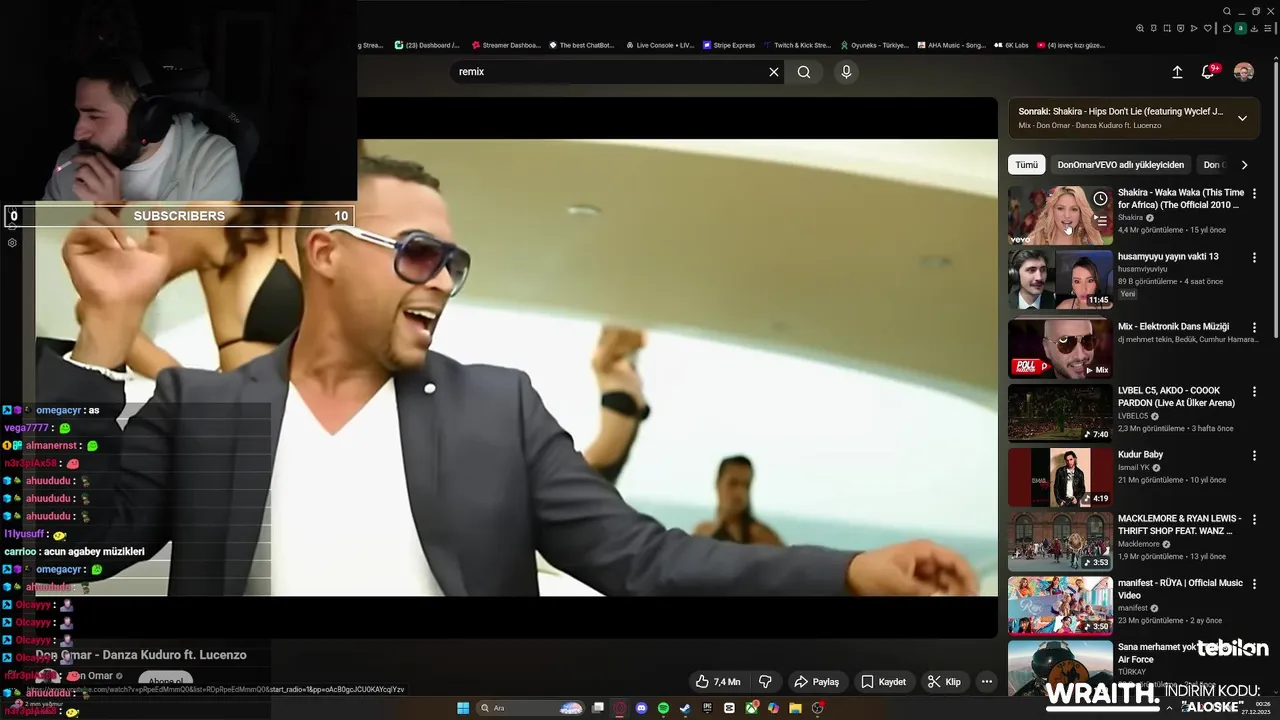Viewport: 1280px width, 720px height.
Task: Open the AHA Music bookmark
Action: (x=951, y=45)
